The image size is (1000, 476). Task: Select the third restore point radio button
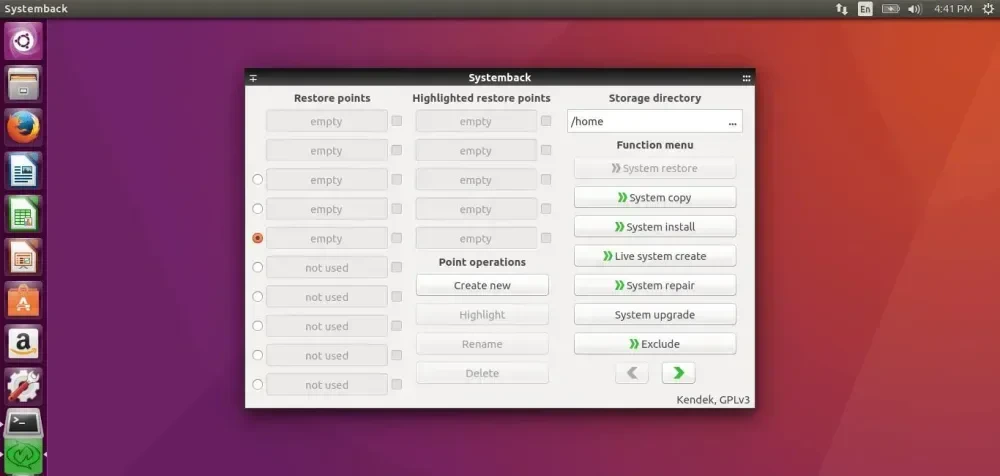[258, 179]
